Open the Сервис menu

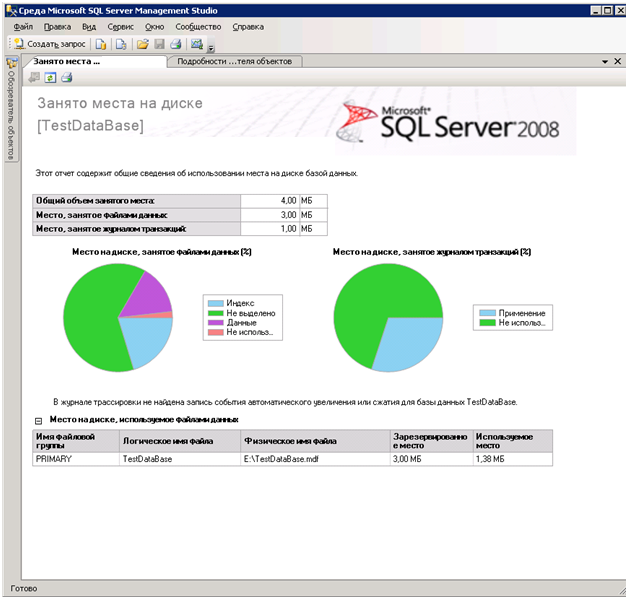[121, 27]
